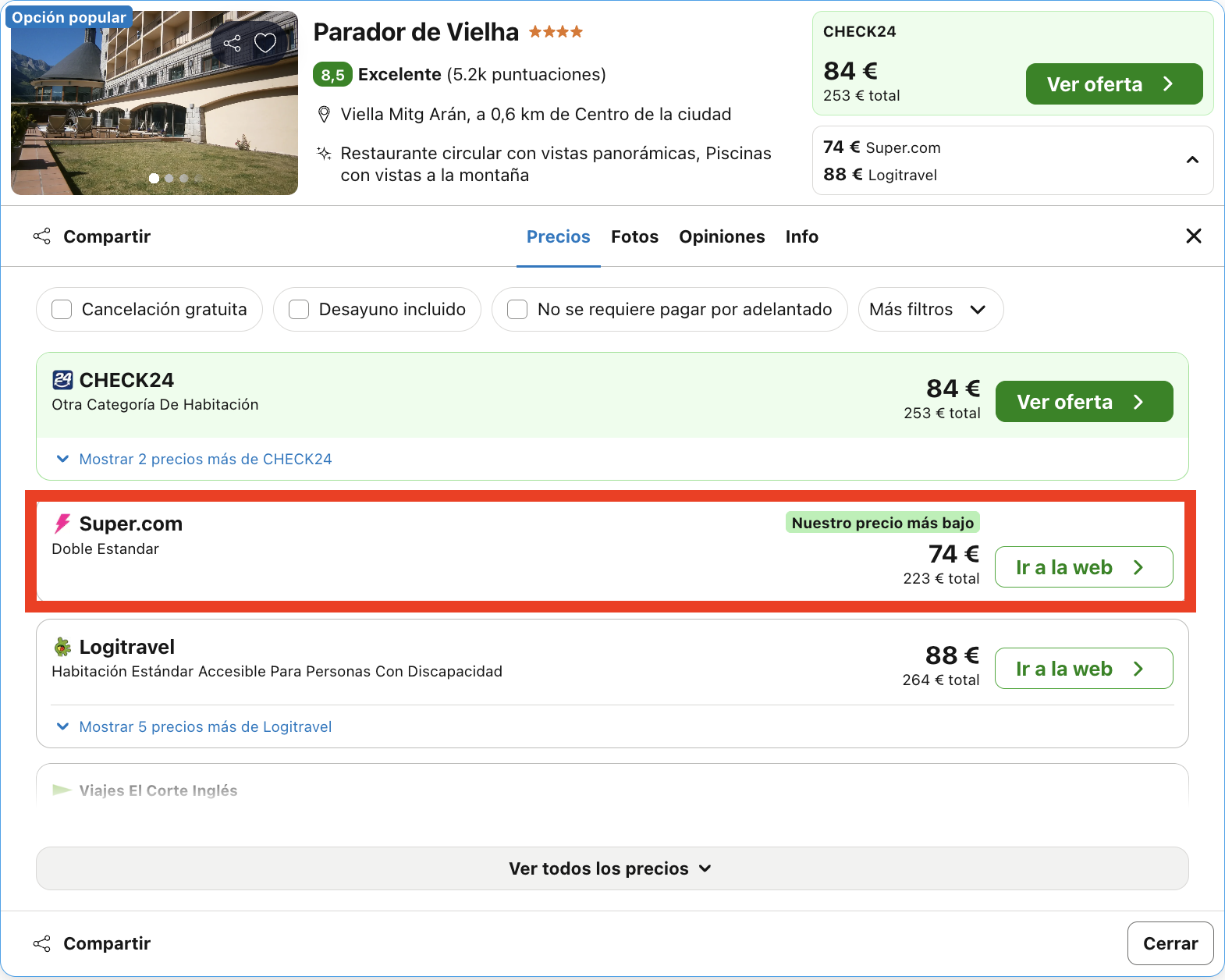The height and width of the screenshot is (980, 1225).
Task: Switch to the Fotos tab
Action: pos(634,236)
